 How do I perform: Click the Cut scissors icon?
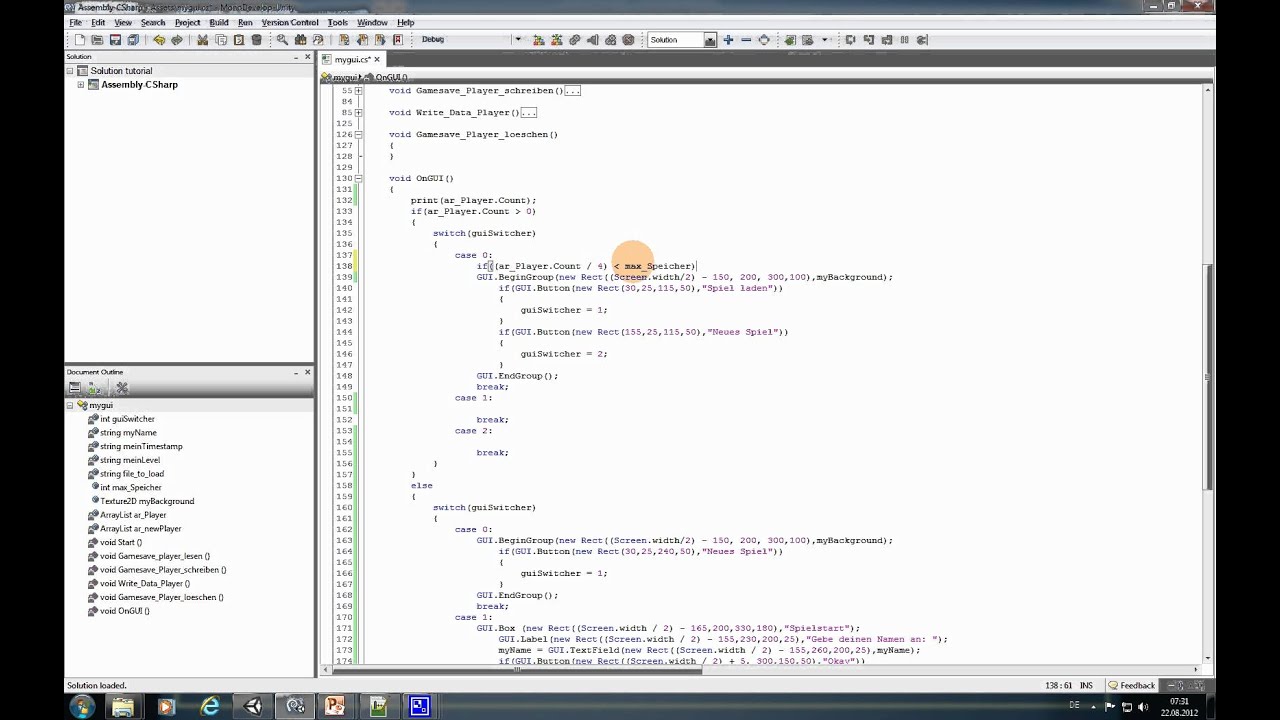click(202, 40)
